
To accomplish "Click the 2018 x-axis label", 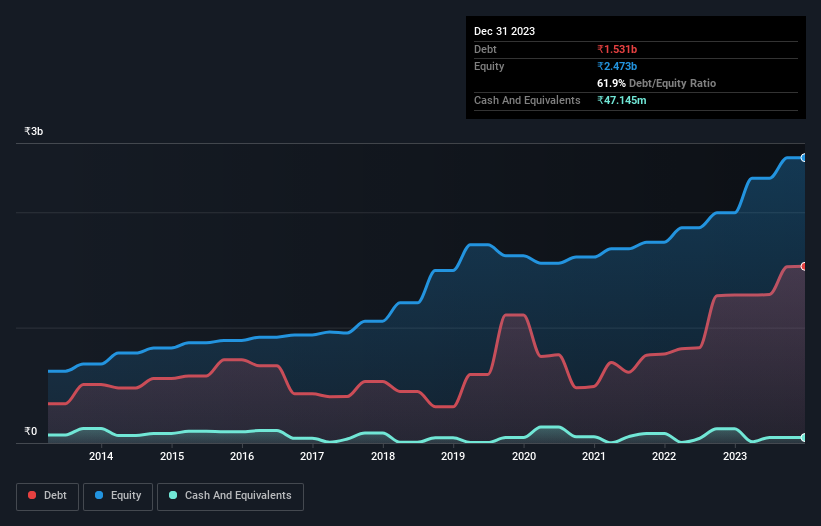I will [x=383, y=456].
